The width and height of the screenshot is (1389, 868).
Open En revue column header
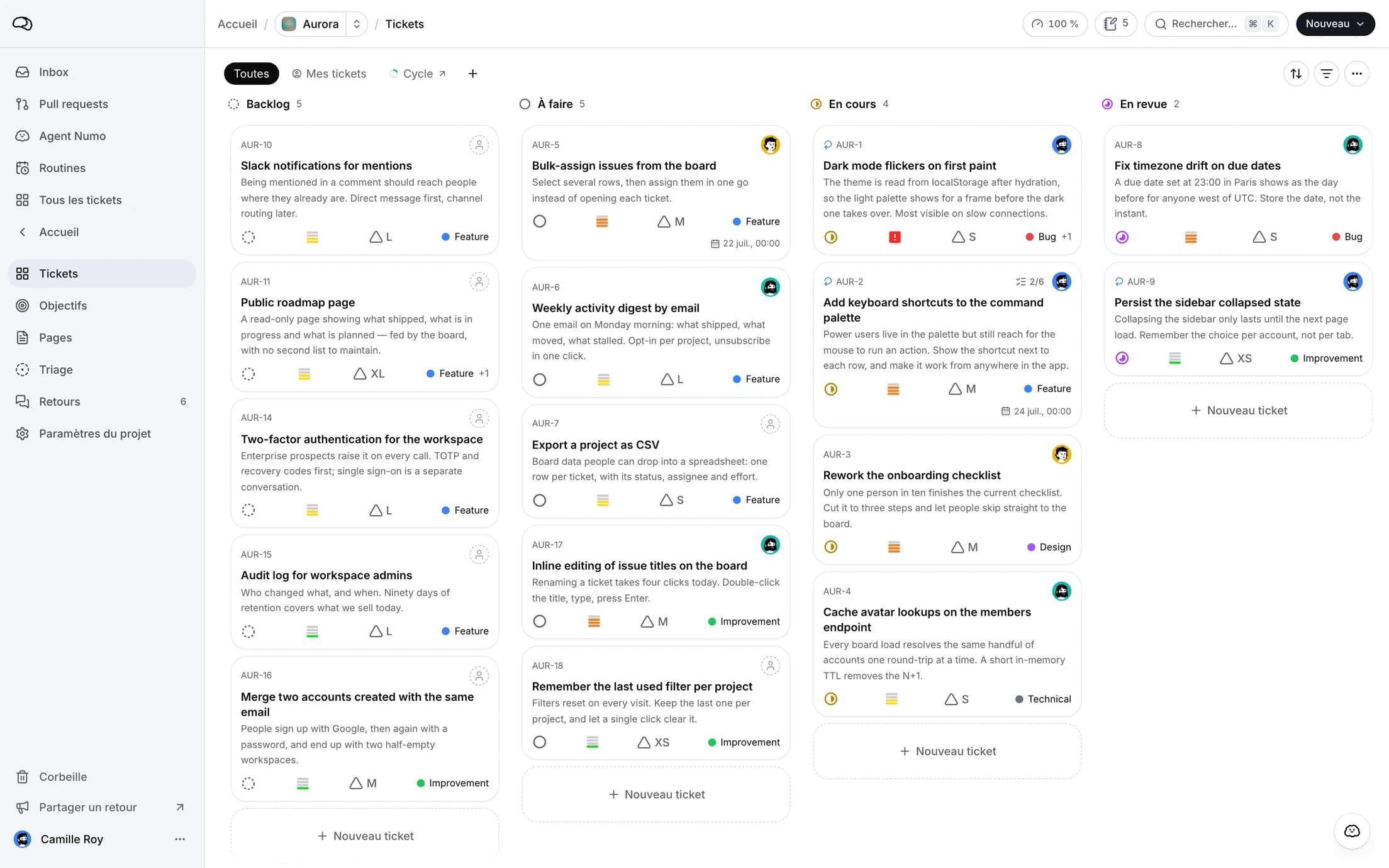pos(1140,104)
